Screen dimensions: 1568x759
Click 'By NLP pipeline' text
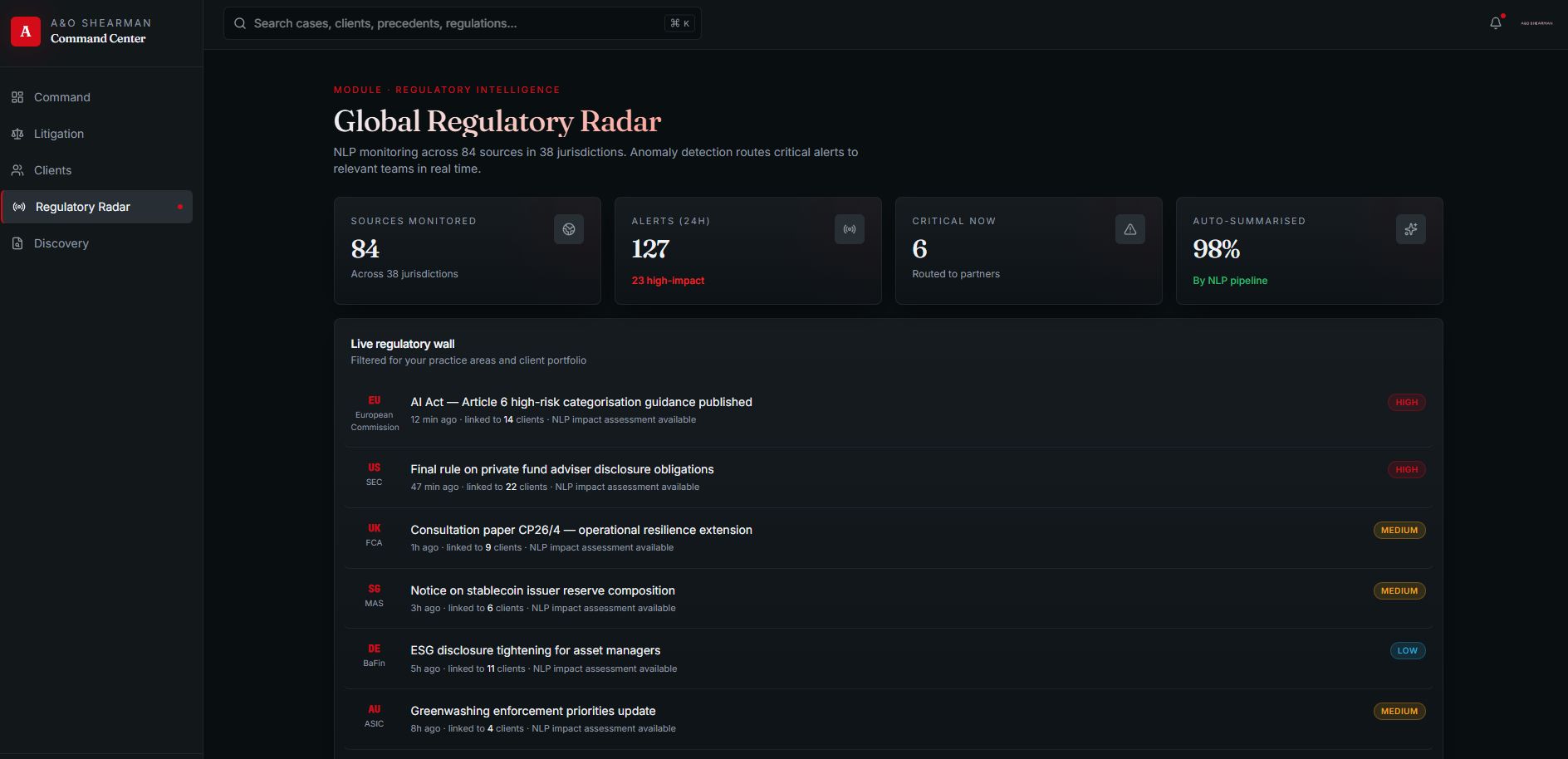[1230, 281]
